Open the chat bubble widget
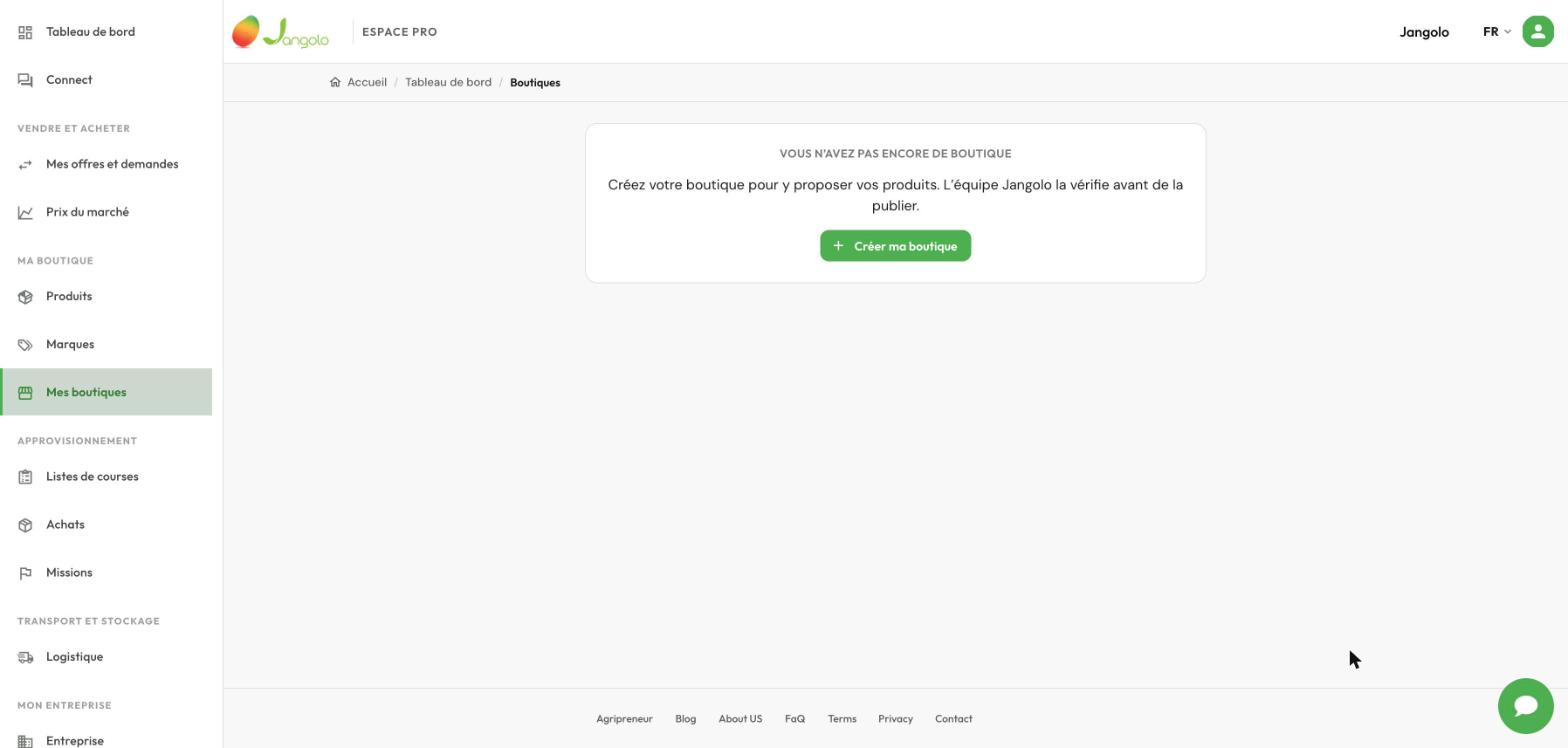This screenshot has height=748, width=1568. pos(1525,706)
